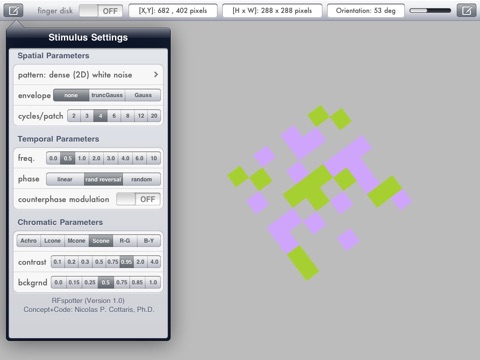Set temporal freq. to 2.0

[x=96, y=158]
